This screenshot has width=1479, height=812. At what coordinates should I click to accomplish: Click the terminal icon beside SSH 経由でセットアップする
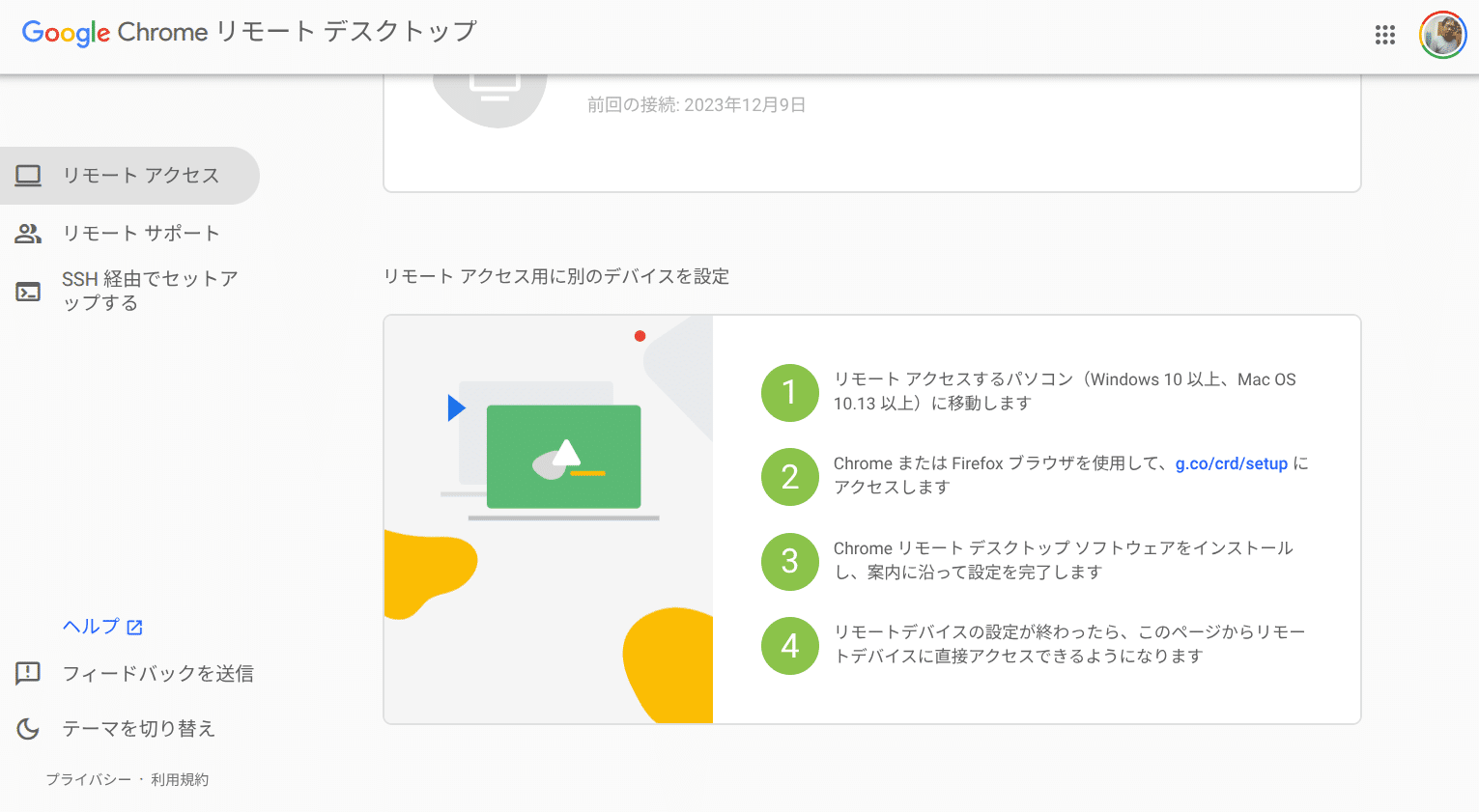click(x=28, y=291)
